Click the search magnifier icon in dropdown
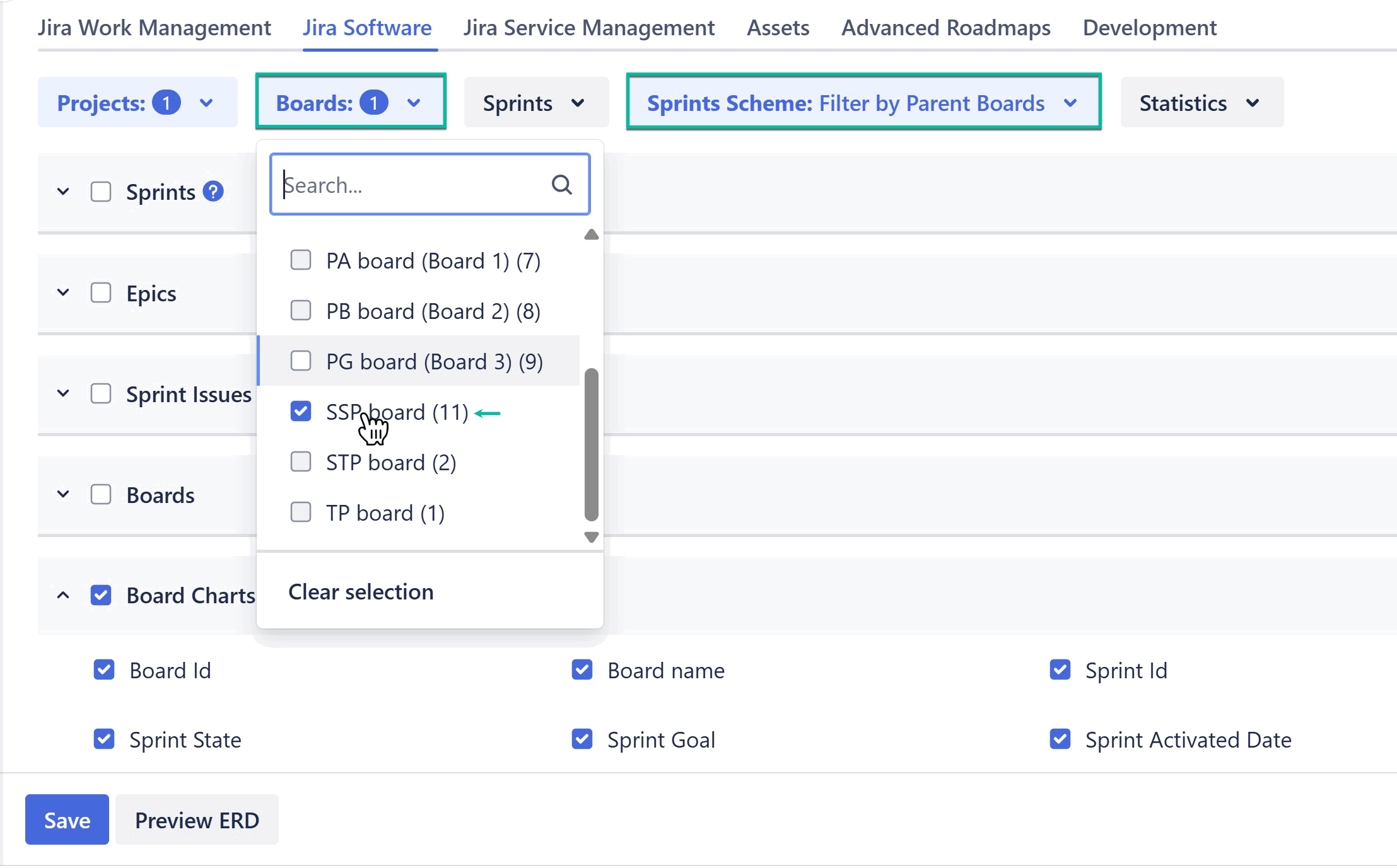Screen dimensions: 1397x868 pyautogui.click(x=561, y=185)
